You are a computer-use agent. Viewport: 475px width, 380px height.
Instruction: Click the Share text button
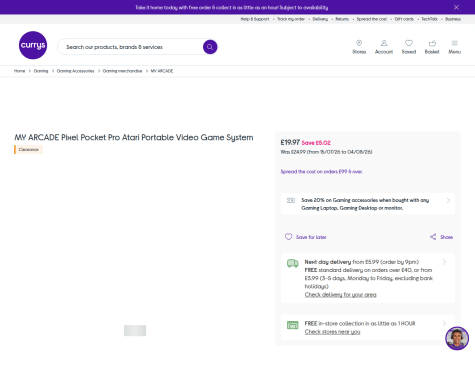(446, 237)
